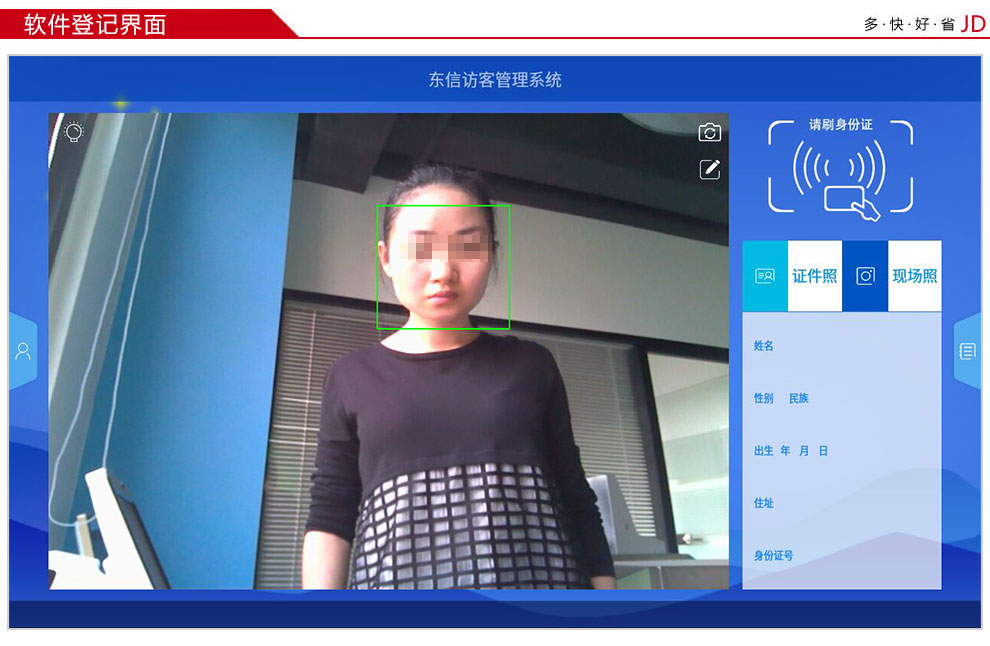This screenshot has width=990, height=646.
Task: Click the 民族 field
Action: [x=799, y=398]
